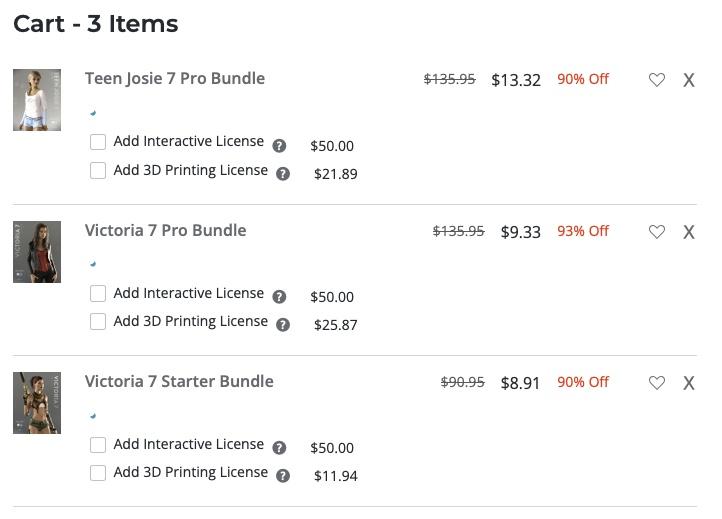
Task: Tick Interactive License for Victoria 7 Pro Bundle
Action: pos(98,294)
